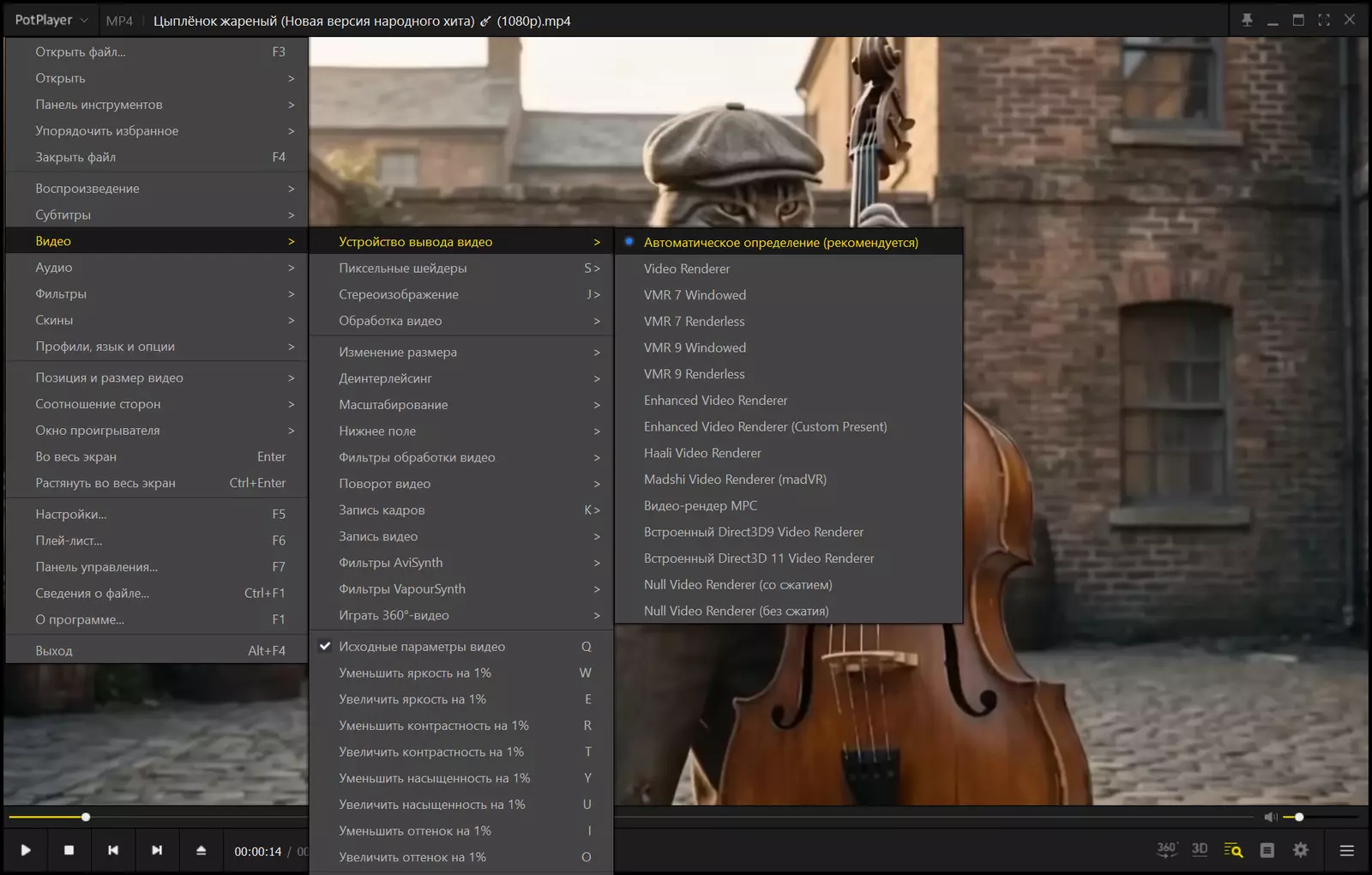Adjust the volume slider

[1321, 818]
